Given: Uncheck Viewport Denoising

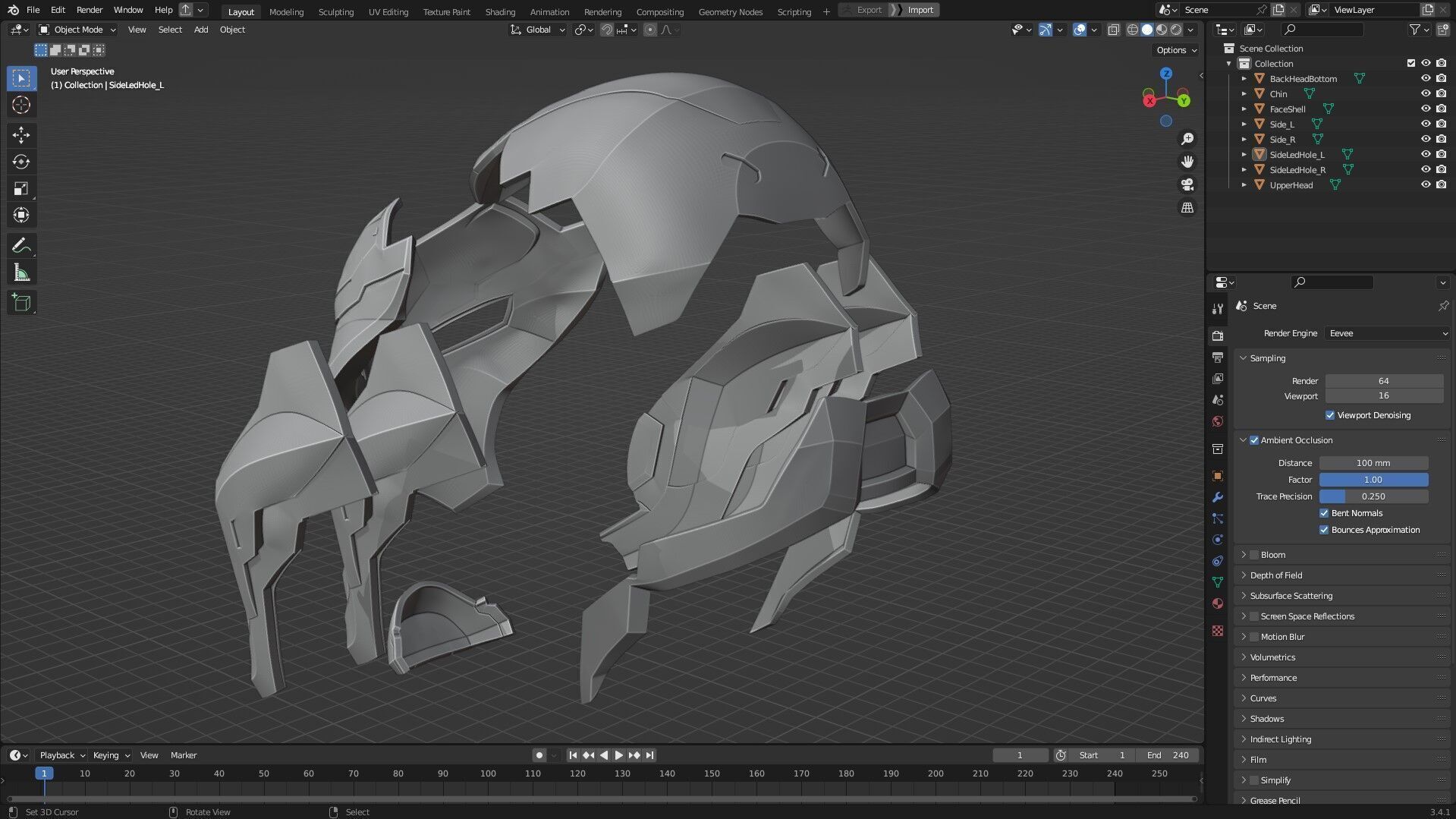Looking at the screenshot, I should coord(1329,415).
